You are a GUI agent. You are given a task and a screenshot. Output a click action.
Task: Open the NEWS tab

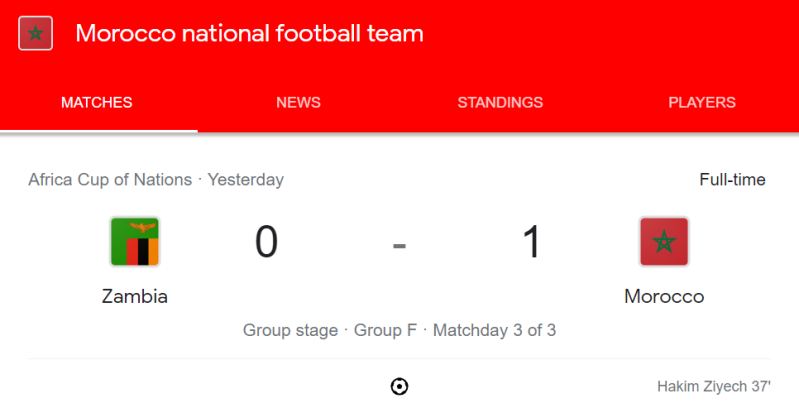pyautogui.click(x=298, y=102)
